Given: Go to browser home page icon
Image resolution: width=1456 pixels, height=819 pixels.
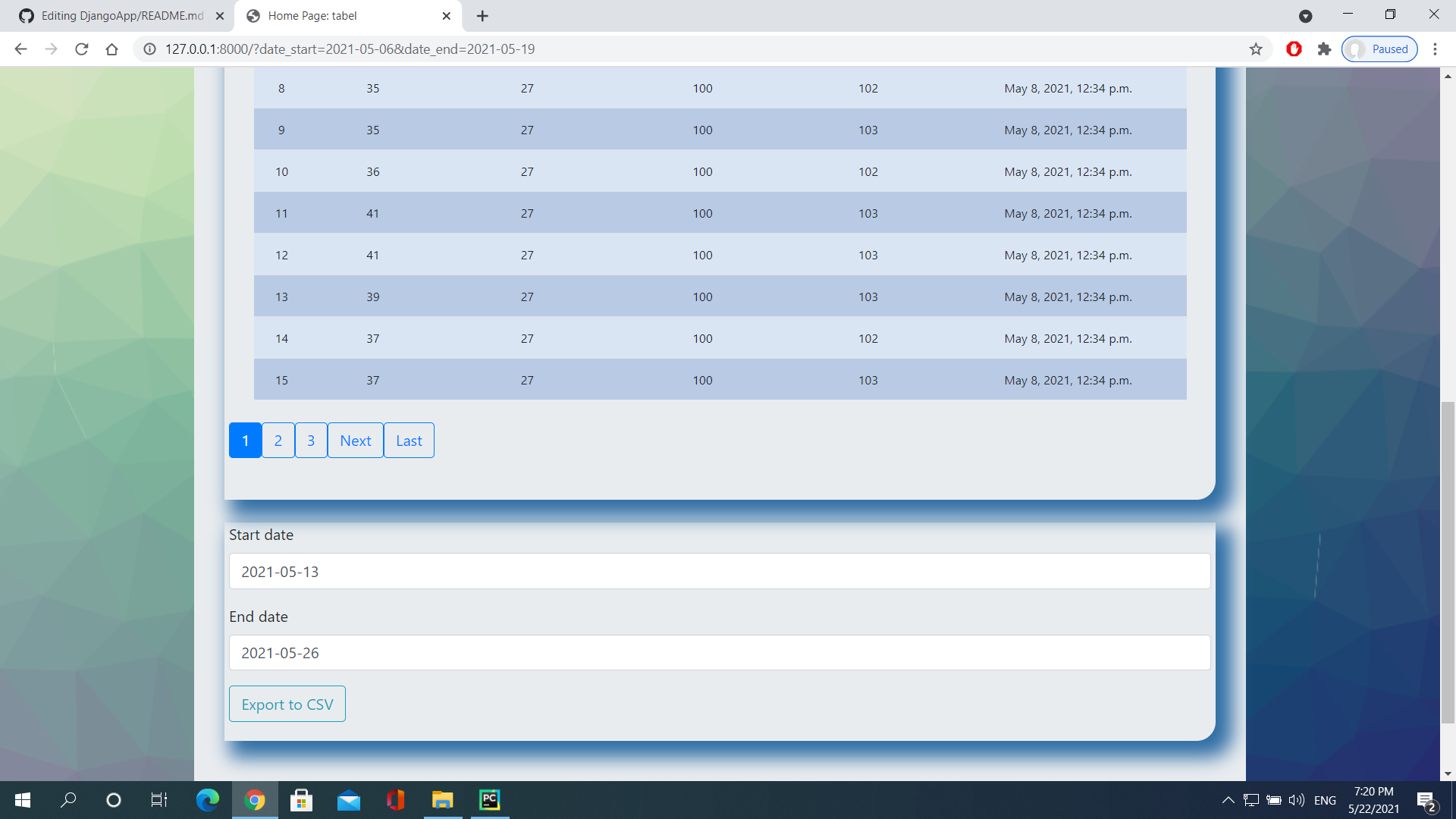Looking at the screenshot, I should click(x=112, y=49).
